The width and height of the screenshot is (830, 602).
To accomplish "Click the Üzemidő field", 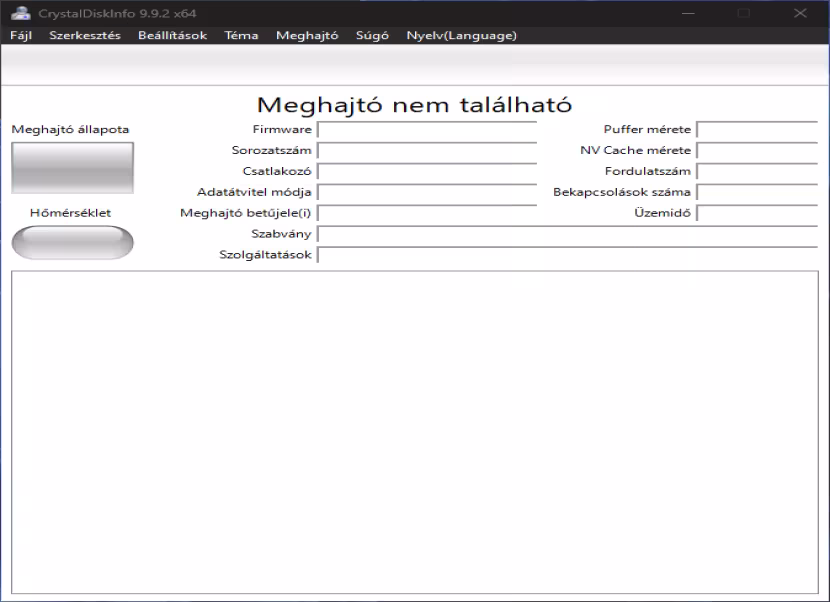I will 757,213.
